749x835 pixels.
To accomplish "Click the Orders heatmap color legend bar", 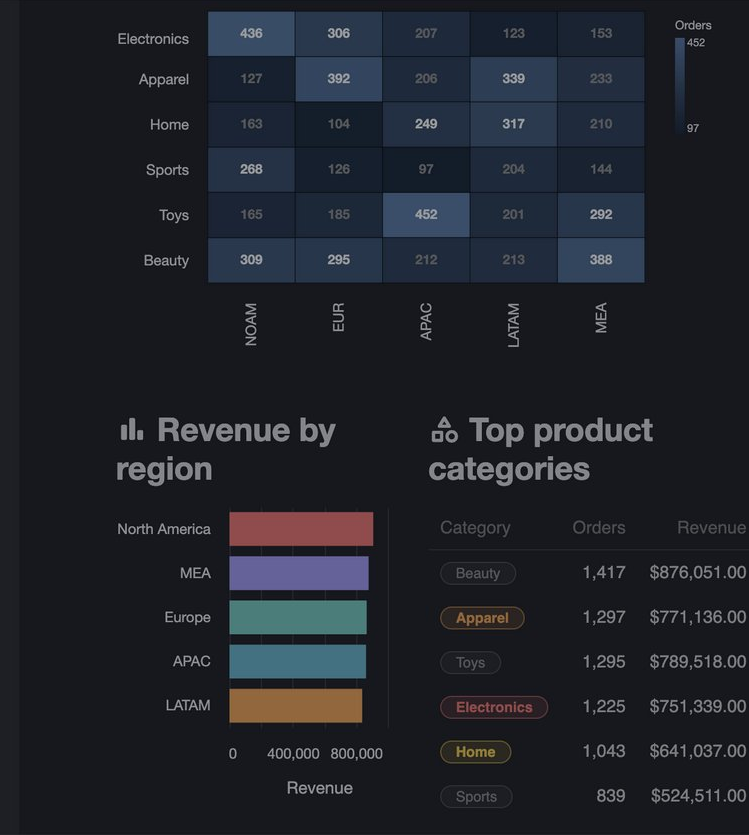I will pyautogui.click(x=680, y=86).
